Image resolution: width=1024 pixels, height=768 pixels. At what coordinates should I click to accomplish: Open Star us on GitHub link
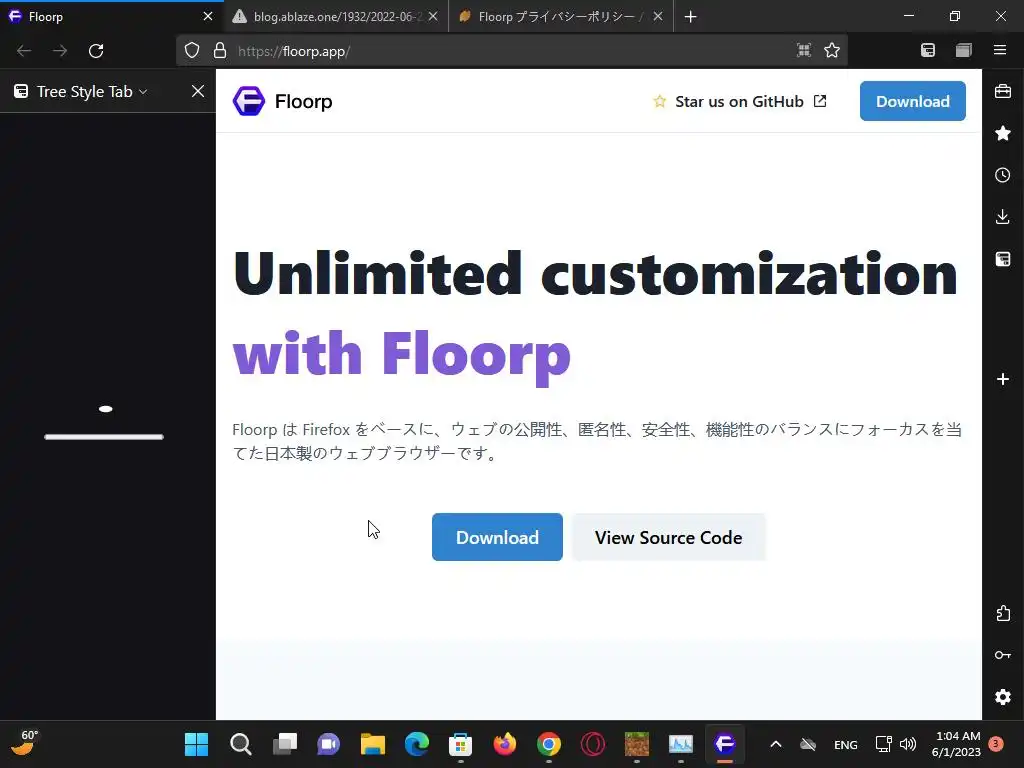tap(740, 101)
